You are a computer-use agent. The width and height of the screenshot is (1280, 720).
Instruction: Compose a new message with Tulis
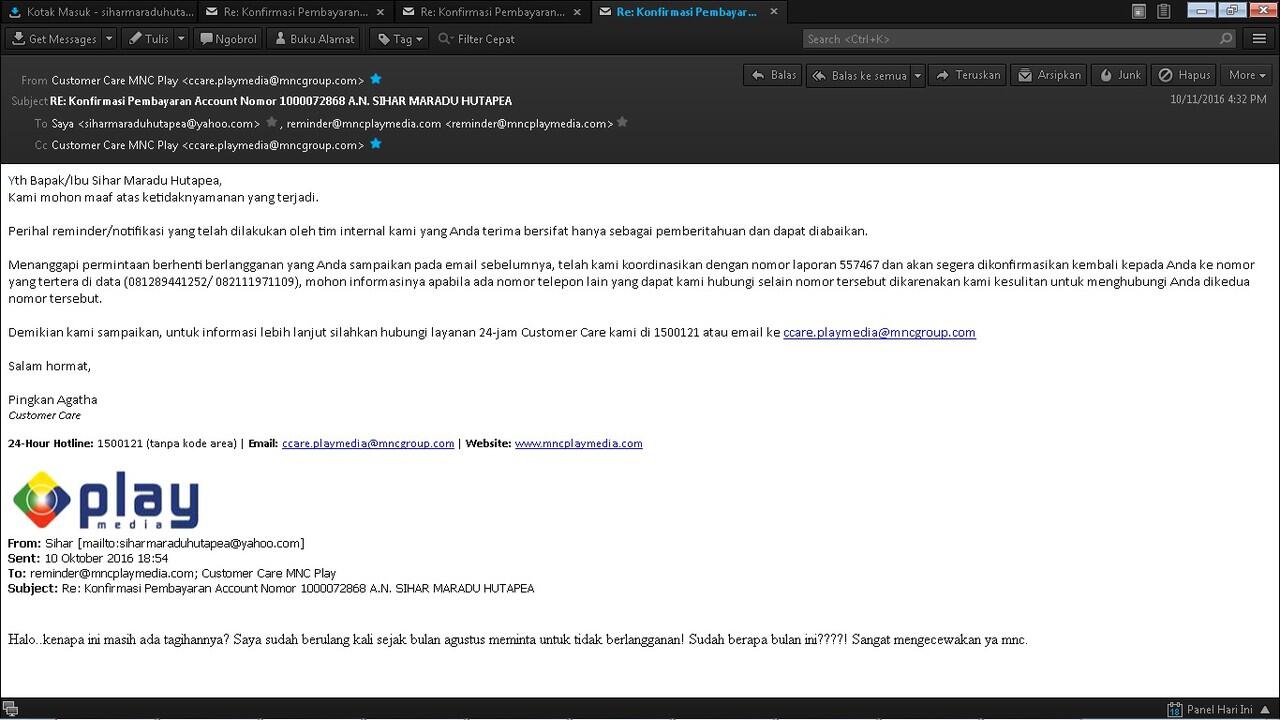coord(149,39)
